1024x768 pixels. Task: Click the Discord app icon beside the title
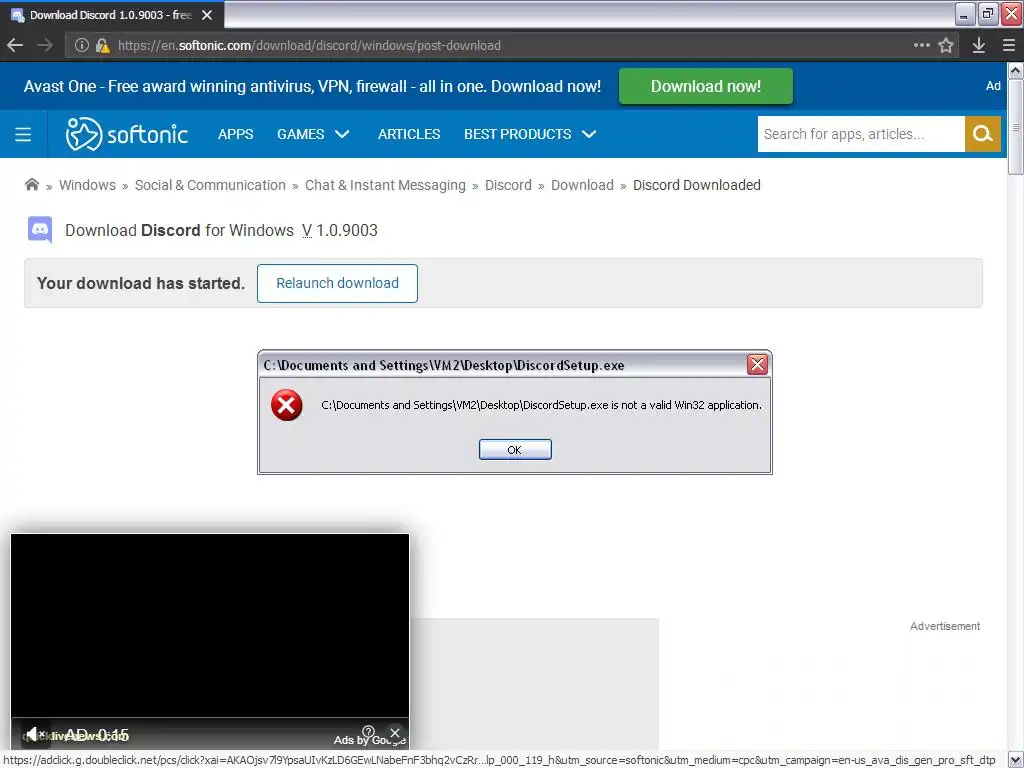40,230
